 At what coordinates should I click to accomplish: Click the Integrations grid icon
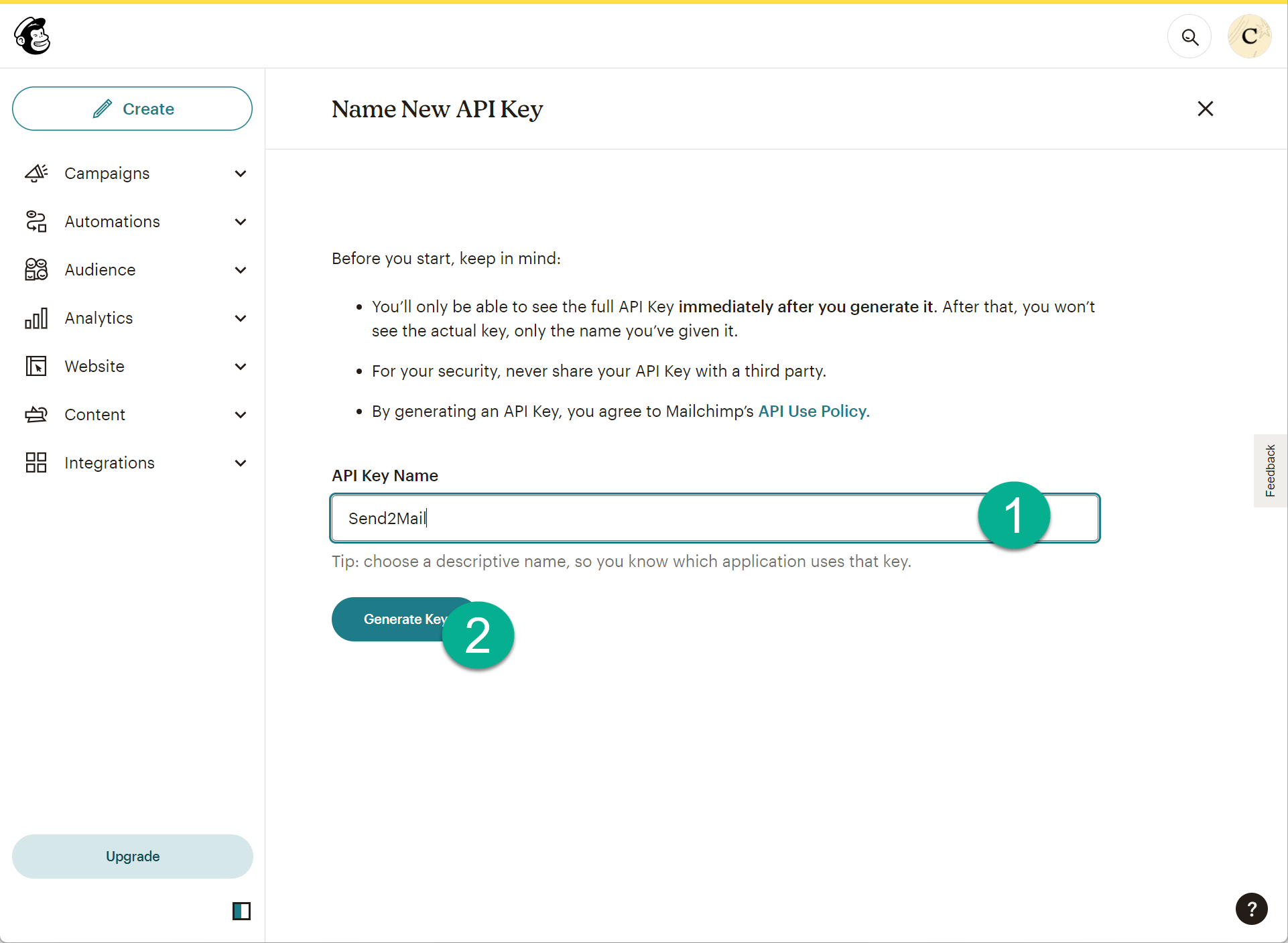36,463
